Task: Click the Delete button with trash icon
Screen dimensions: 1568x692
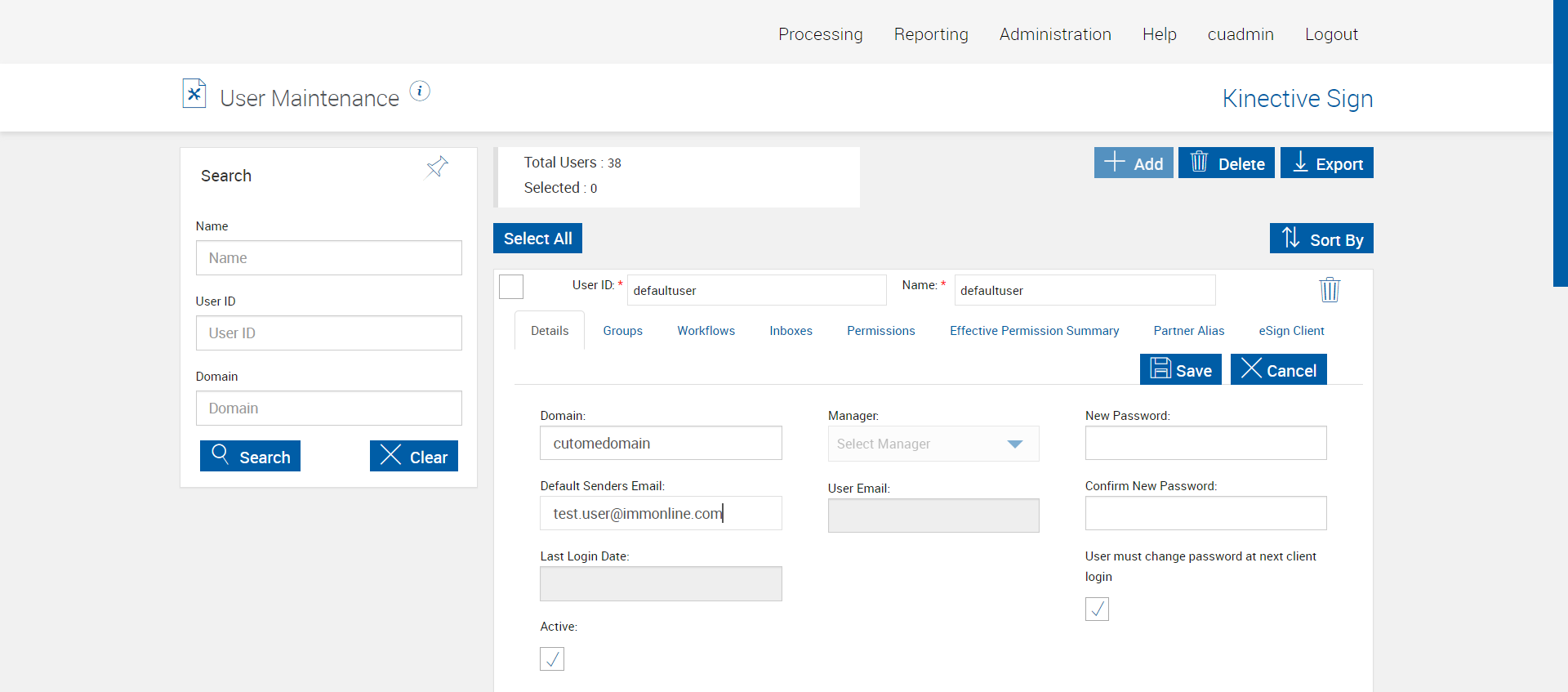Action: pos(1226,163)
